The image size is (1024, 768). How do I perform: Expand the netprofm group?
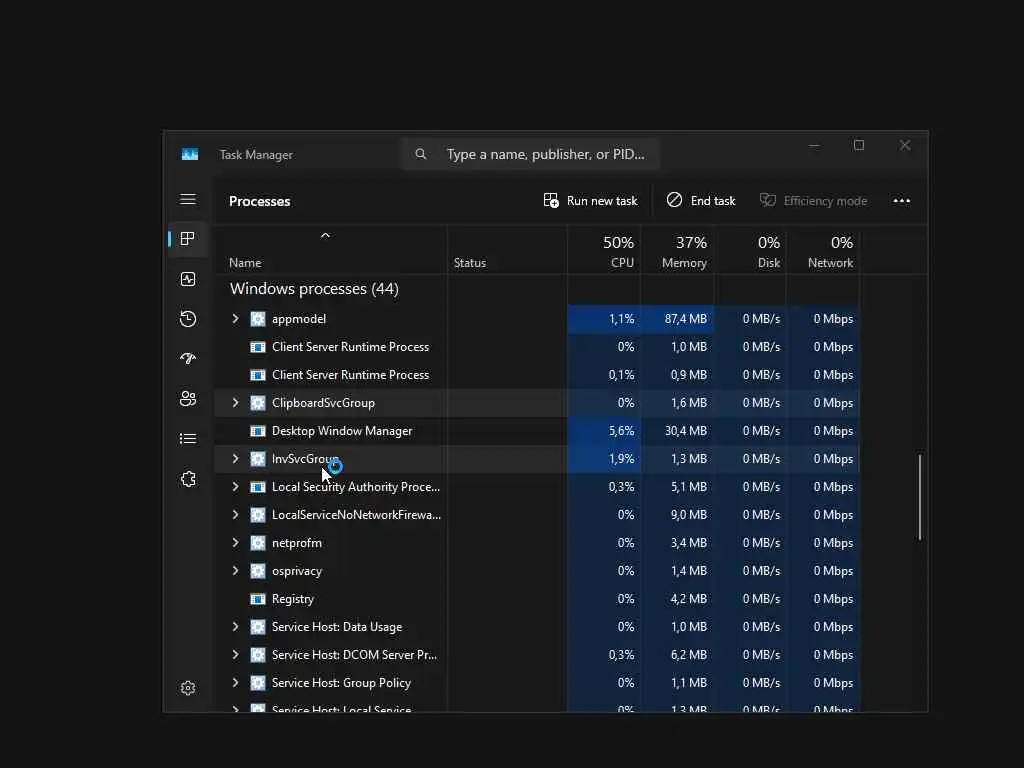236,543
